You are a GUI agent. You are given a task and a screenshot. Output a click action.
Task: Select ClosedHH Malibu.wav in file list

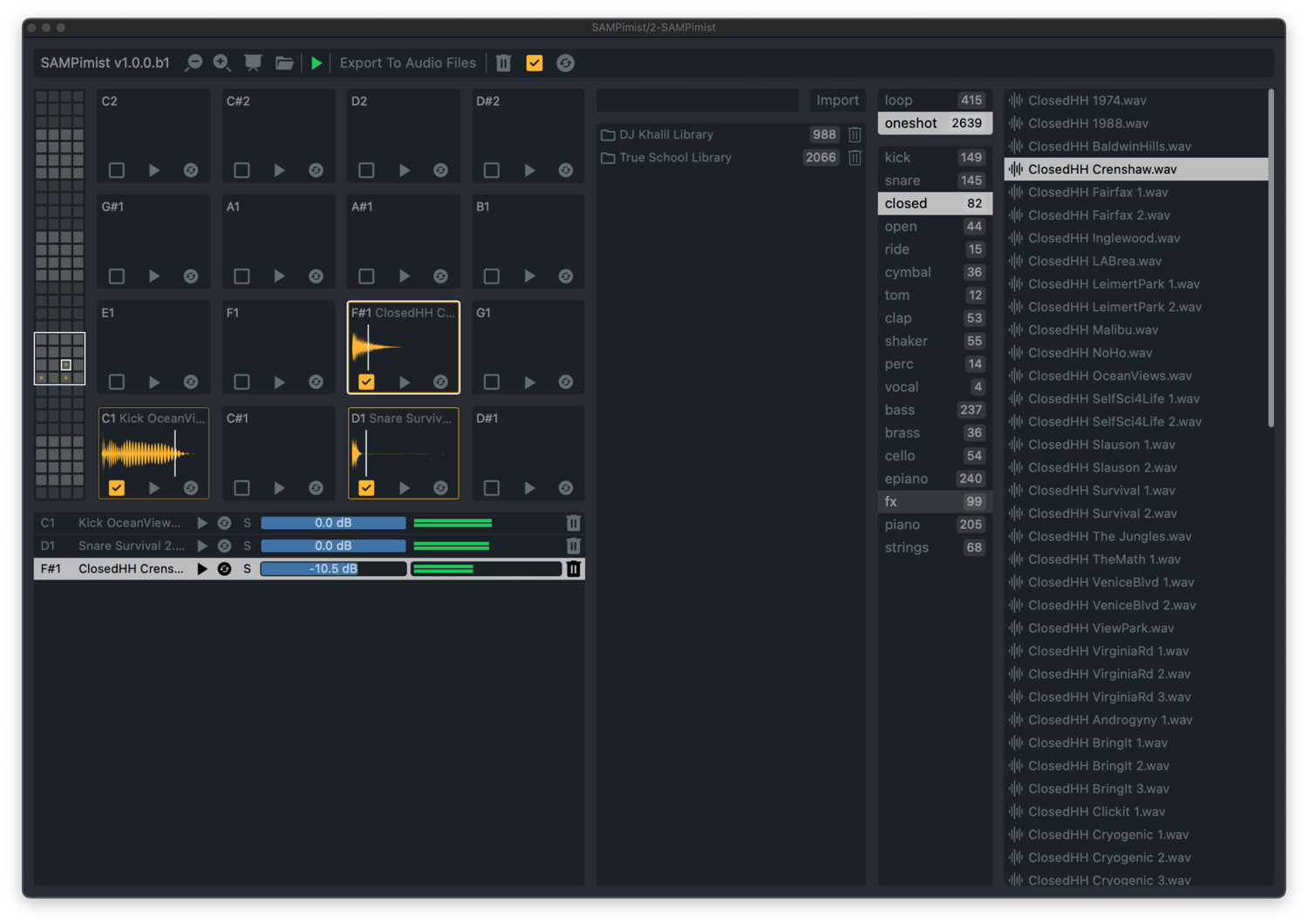tap(1093, 330)
